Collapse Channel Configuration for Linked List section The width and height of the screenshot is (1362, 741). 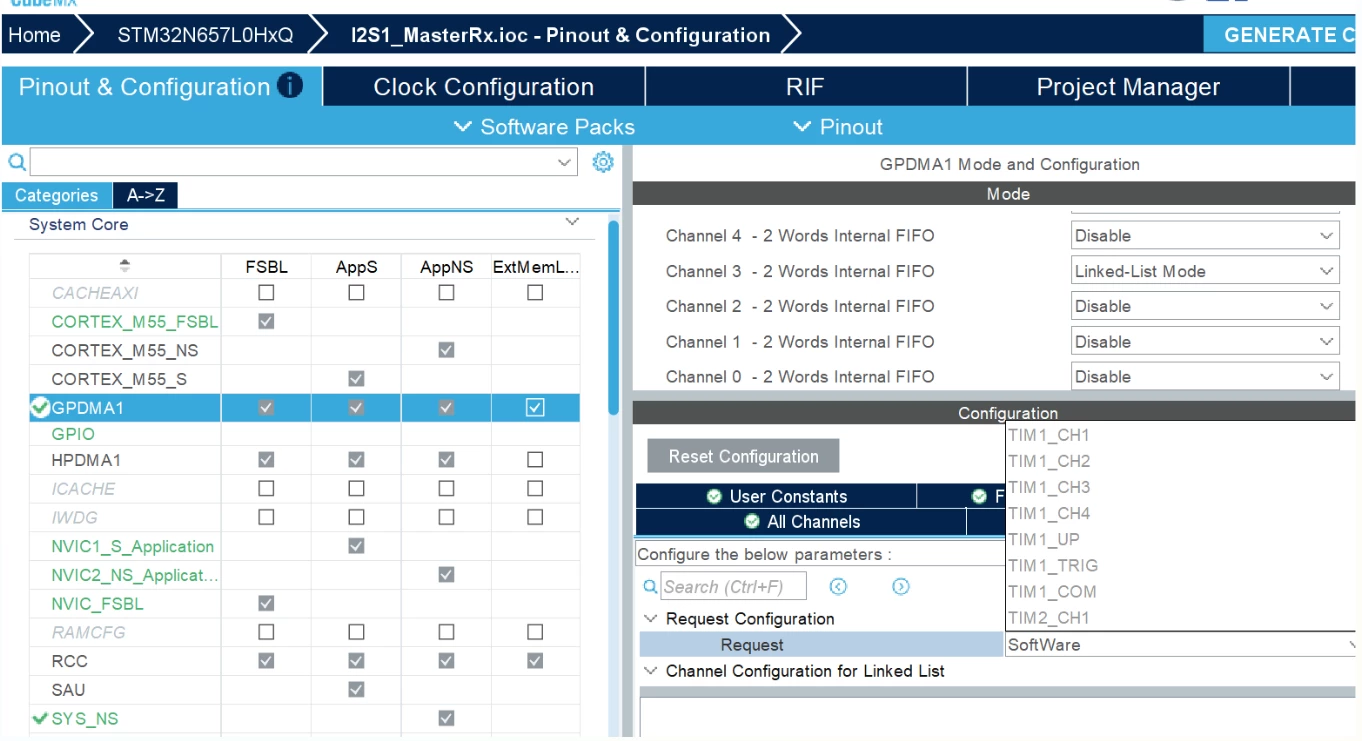(651, 671)
